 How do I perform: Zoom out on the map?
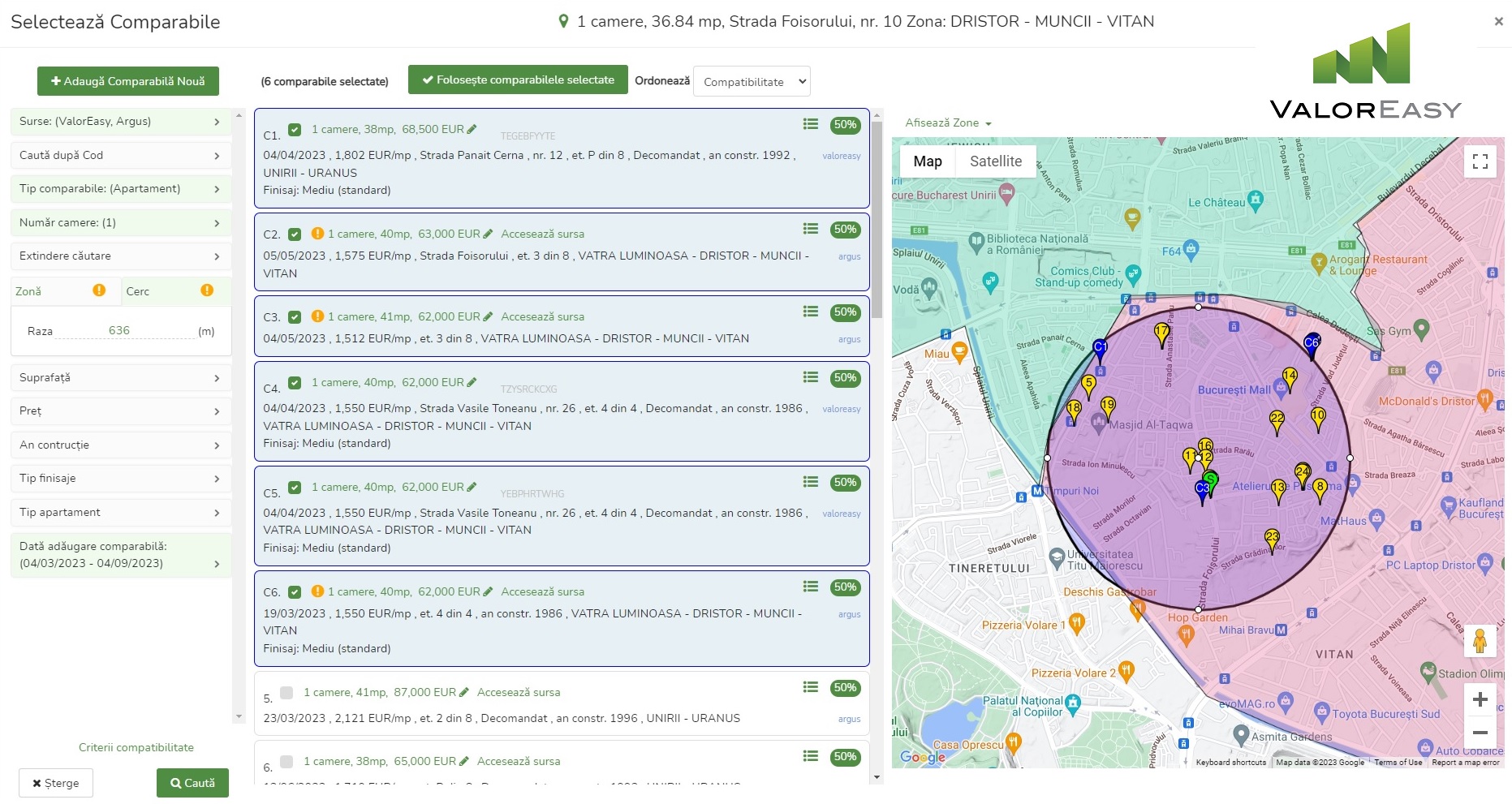click(1480, 733)
